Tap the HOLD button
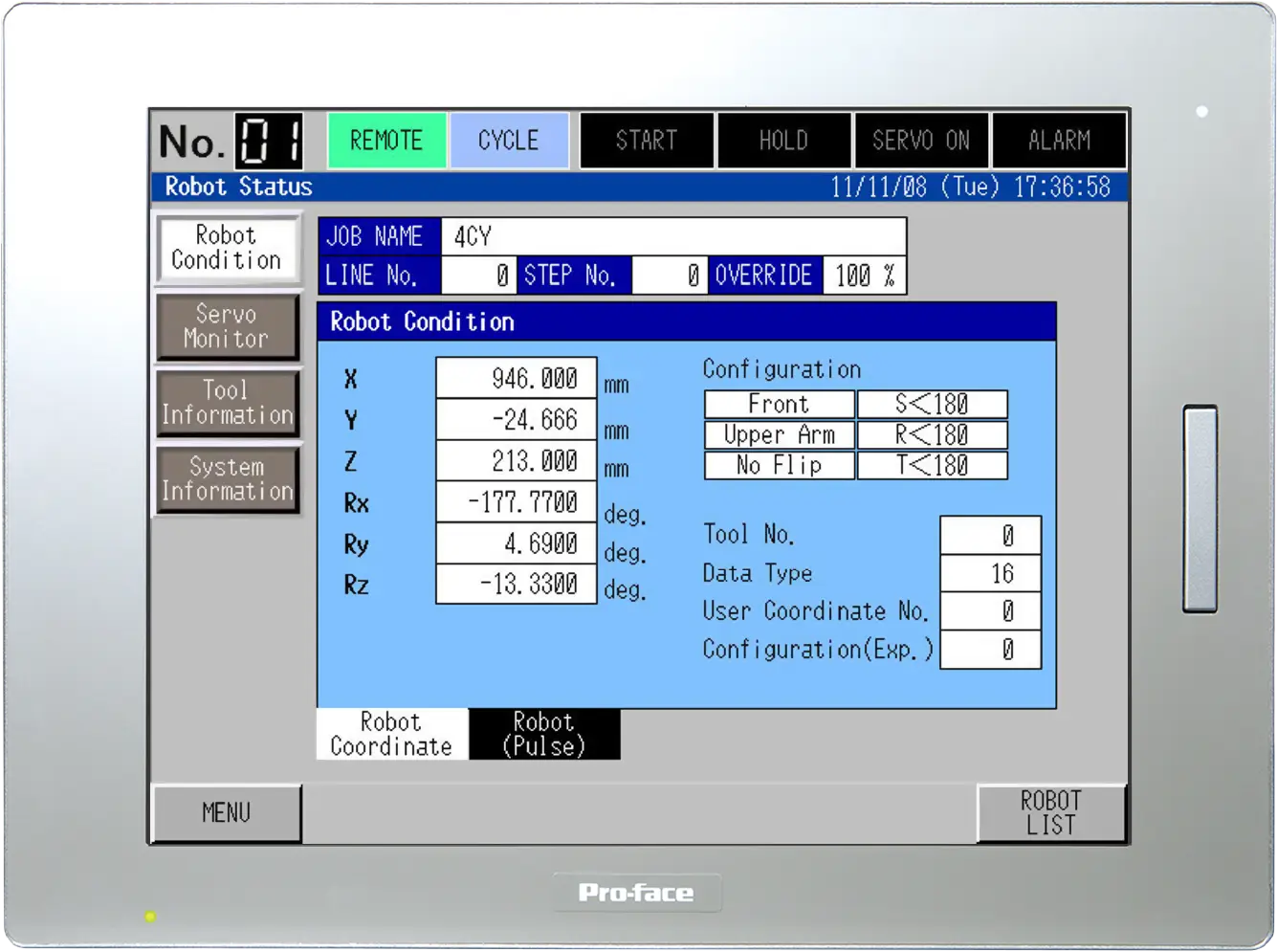Image resolution: width=1277 pixels, height=952 pixels. (x=783, y=141)
